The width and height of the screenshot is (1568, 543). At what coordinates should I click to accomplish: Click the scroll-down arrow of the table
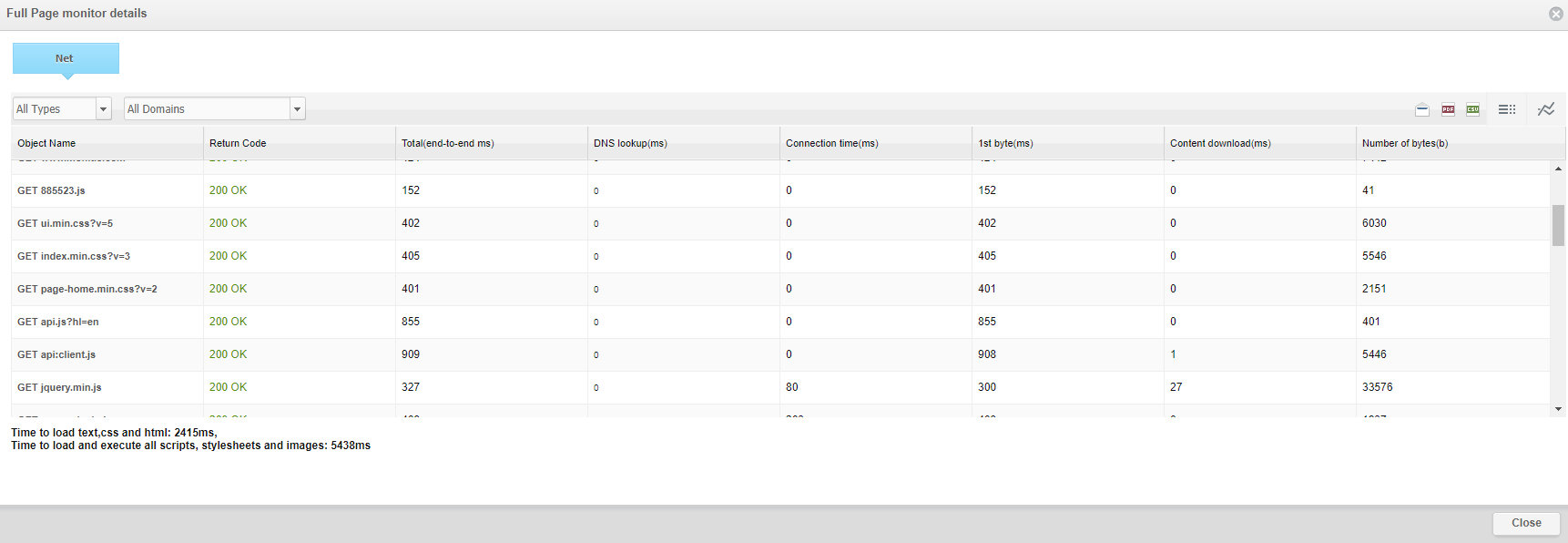pyautogui.click(x=1559, y=409)
